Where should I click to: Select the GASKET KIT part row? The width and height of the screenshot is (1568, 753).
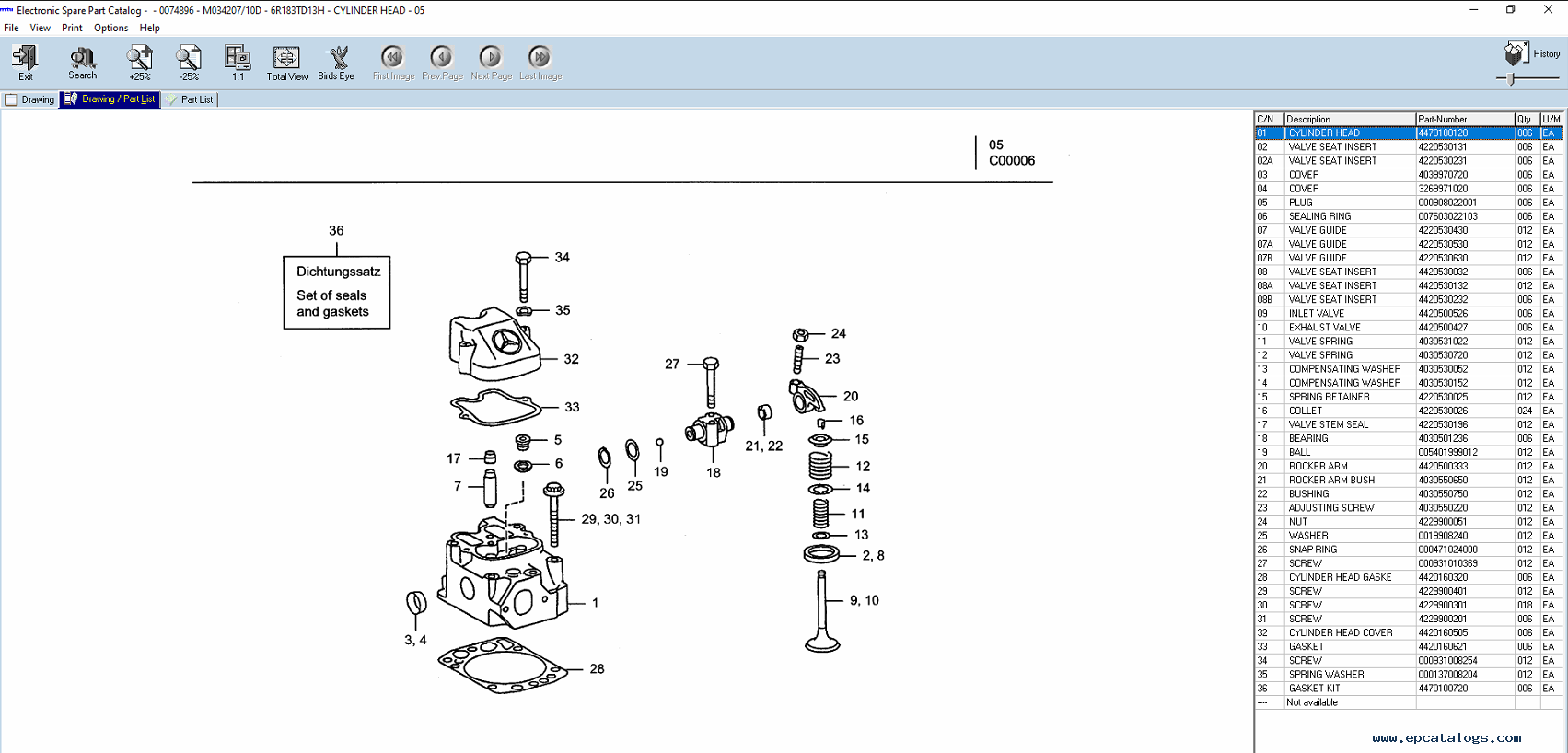click(x=1349, y=689)
